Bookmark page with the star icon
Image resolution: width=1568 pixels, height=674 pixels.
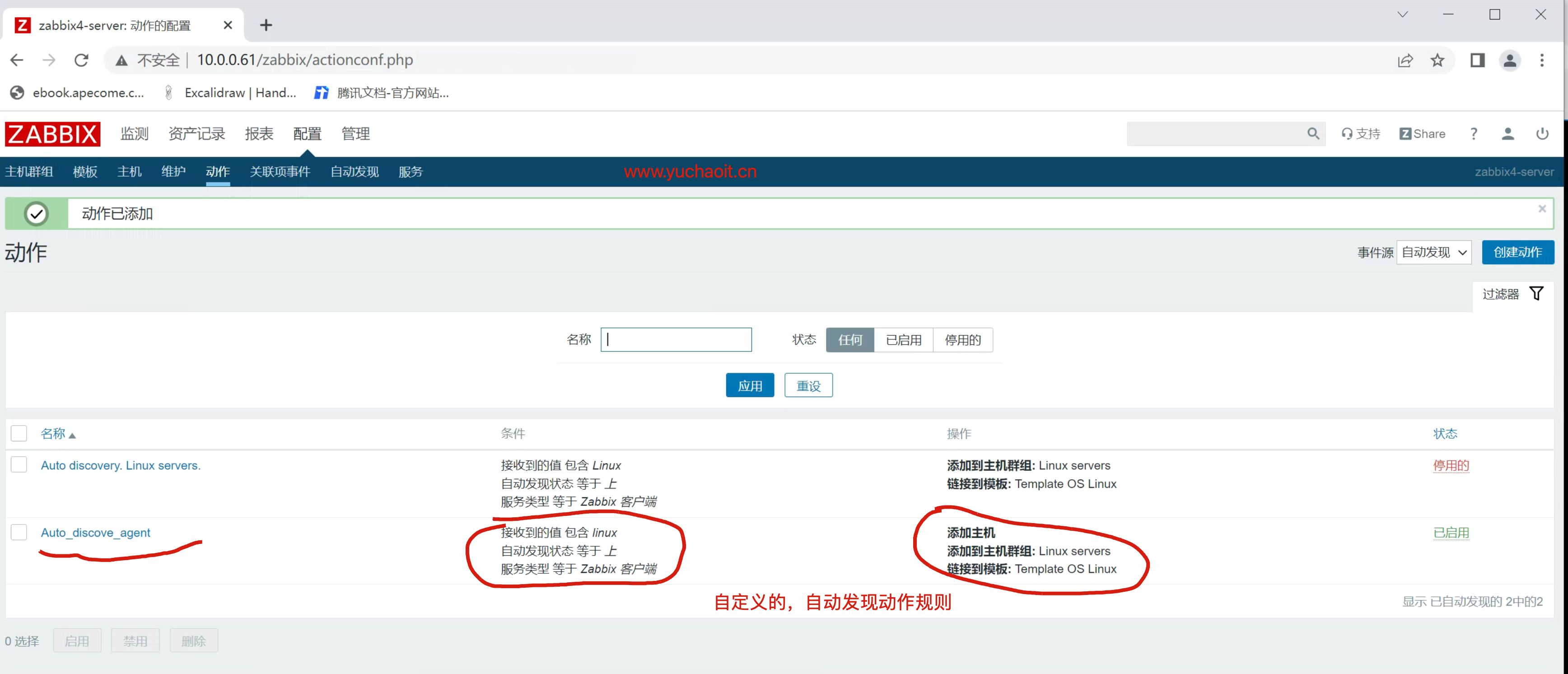click(1437, 60)
